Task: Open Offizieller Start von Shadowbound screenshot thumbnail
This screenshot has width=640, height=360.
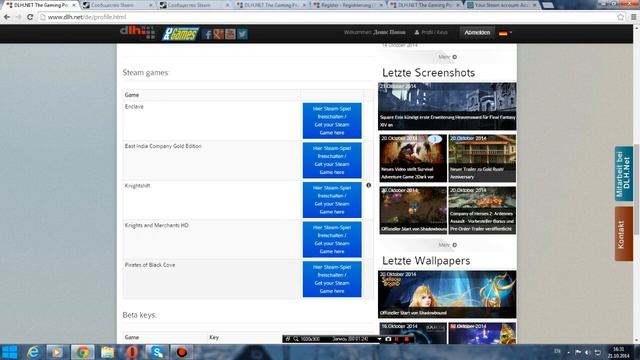Action: tap(413, 211)
